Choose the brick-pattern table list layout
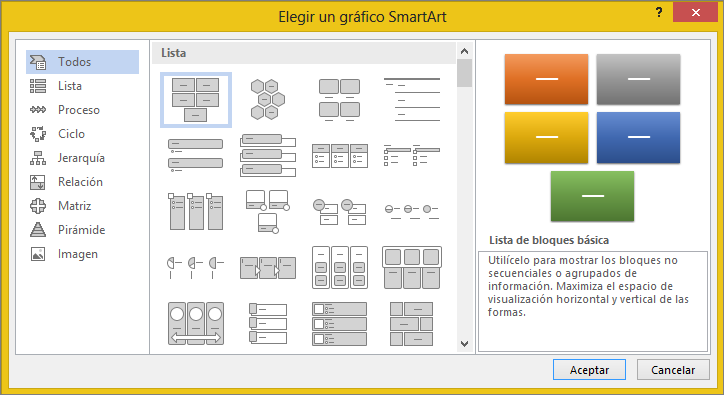Screen dimensions: 724x395 [412, 324]
